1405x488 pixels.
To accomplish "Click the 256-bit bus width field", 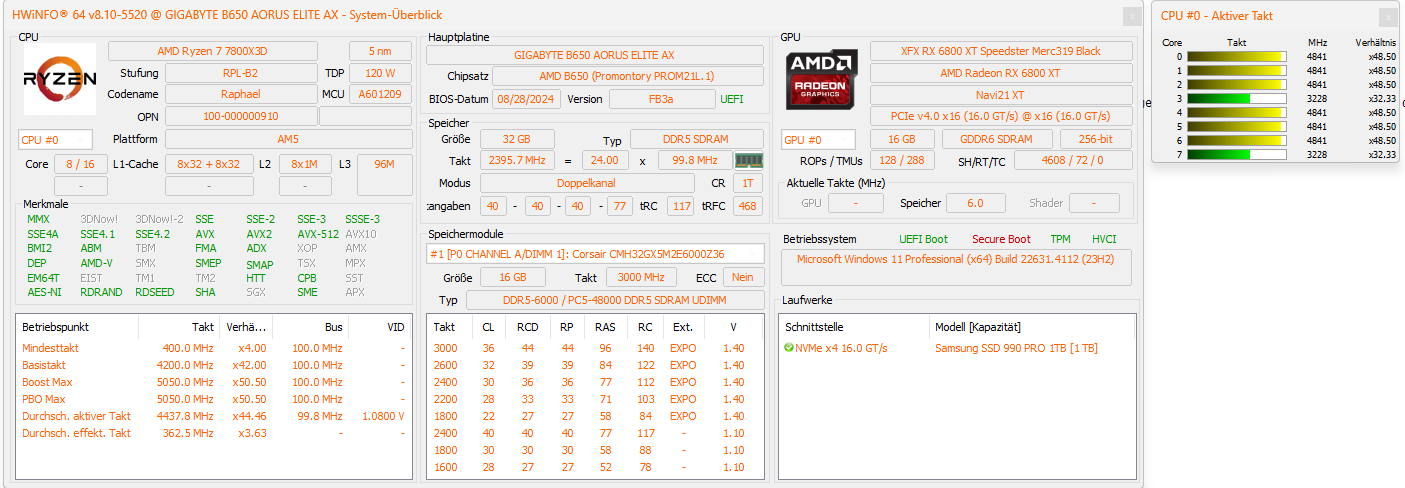I will 1096,140.
